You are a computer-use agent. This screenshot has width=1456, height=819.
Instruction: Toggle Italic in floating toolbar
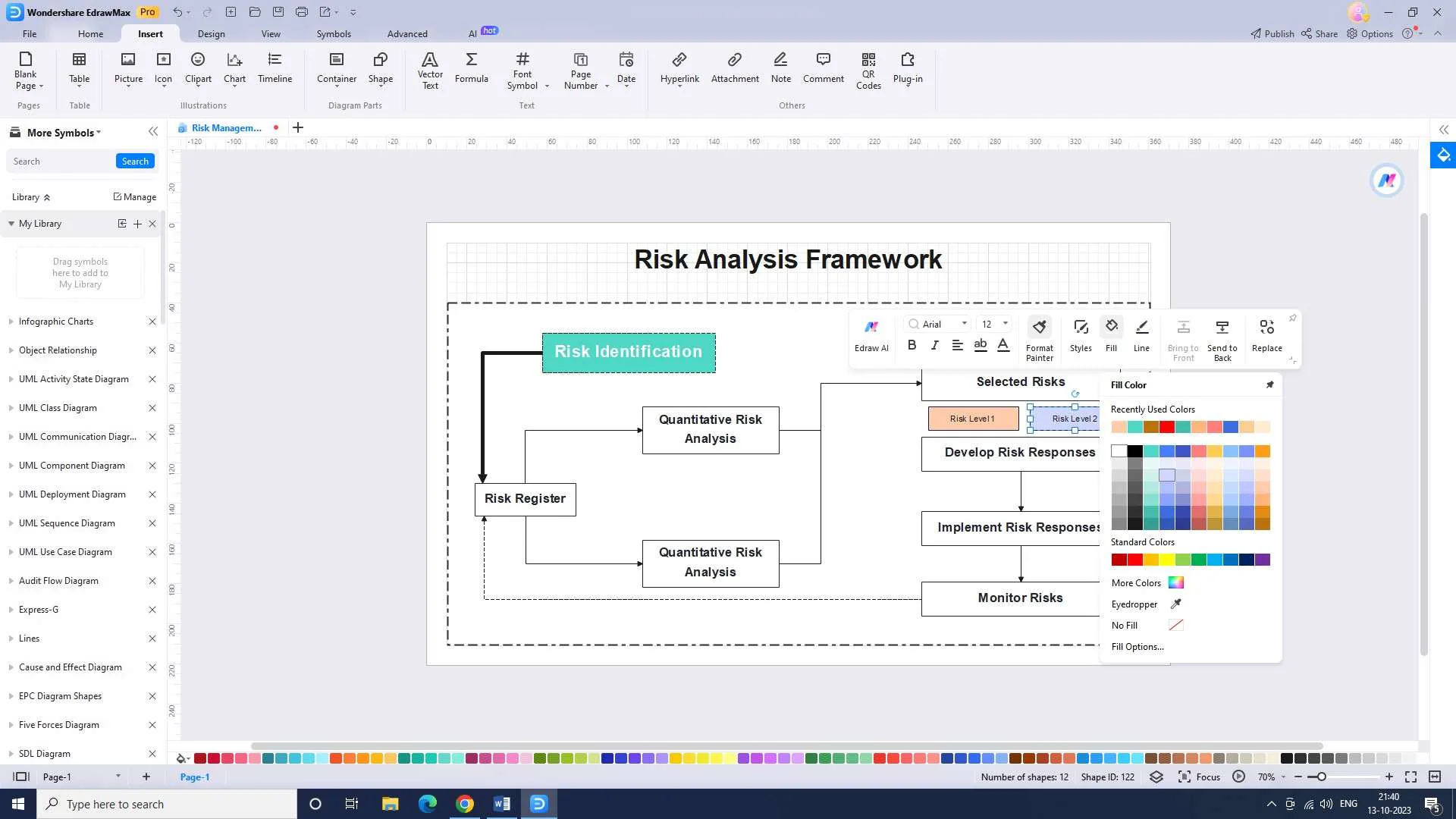(x=935, y=345)
